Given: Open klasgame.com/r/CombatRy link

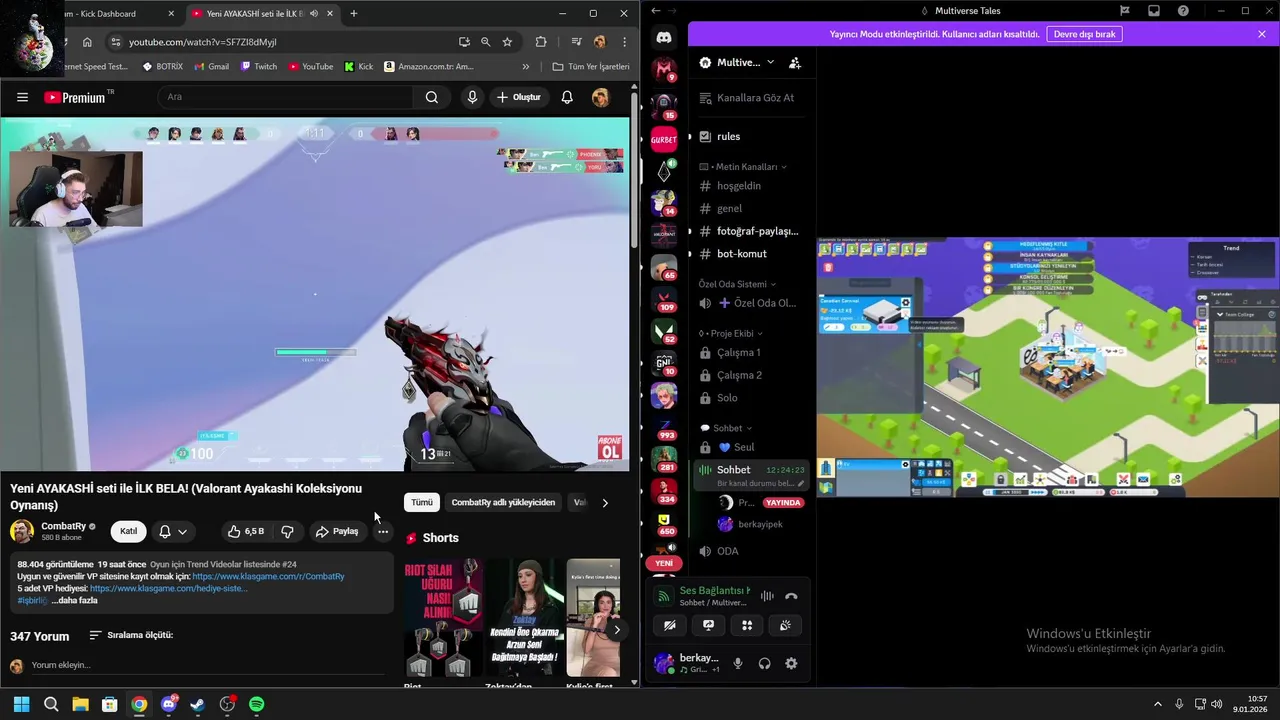Looking at the screenshot, I should tap(268, 577).
